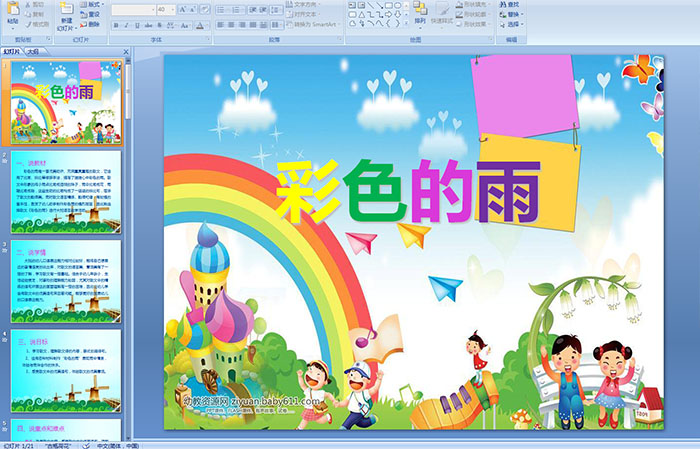Select the Right Arrow block shape
700x449 pixels.
(x=388, y=14)
